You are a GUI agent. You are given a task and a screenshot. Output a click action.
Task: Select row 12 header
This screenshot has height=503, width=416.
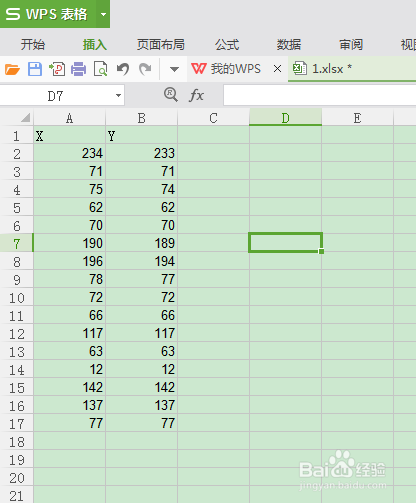click(x=16, y=334)
